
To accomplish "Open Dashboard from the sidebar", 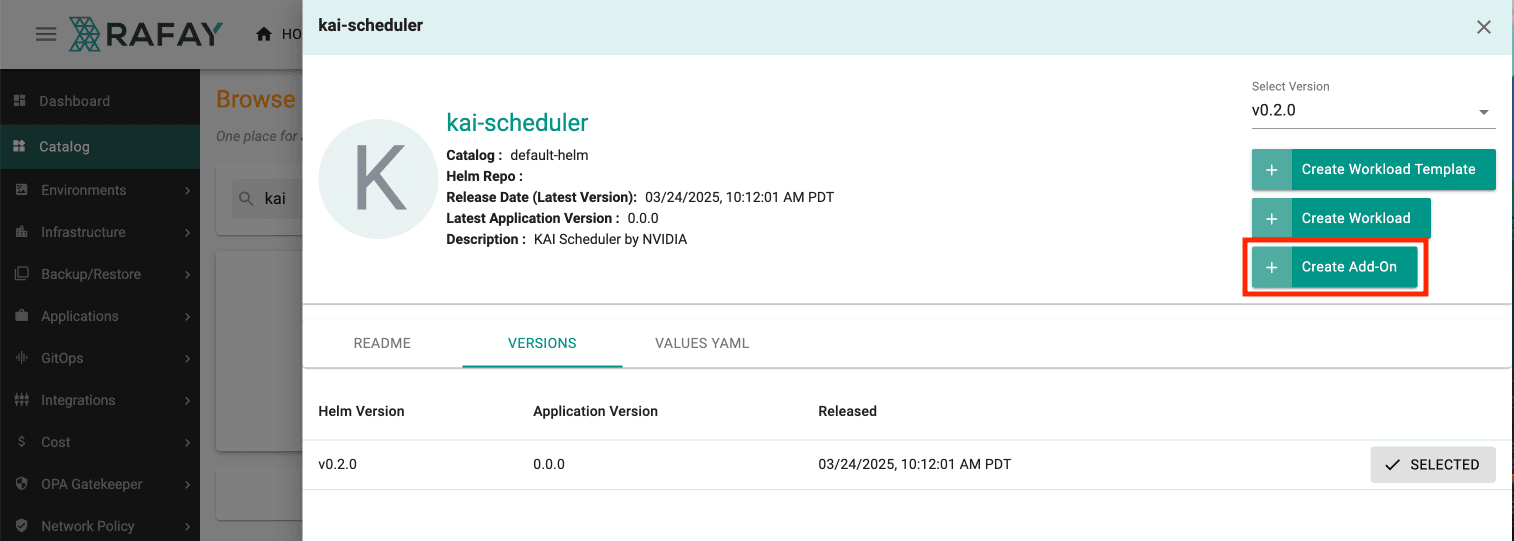I will coord(100,101).
